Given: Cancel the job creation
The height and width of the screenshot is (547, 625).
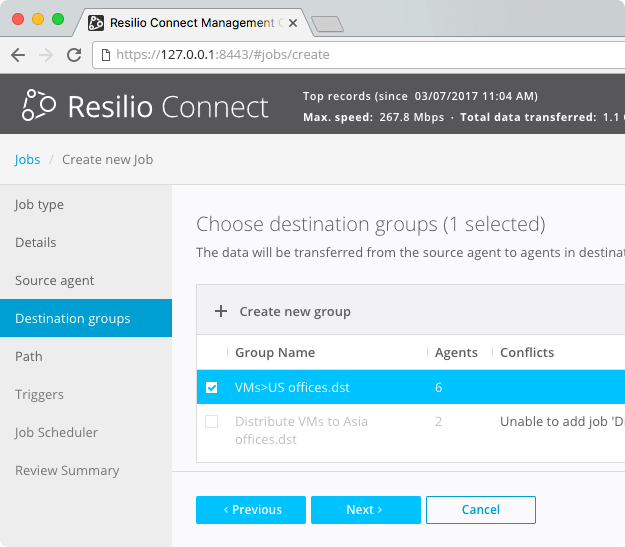Looking at the screenshot, I should coord(481,510).
